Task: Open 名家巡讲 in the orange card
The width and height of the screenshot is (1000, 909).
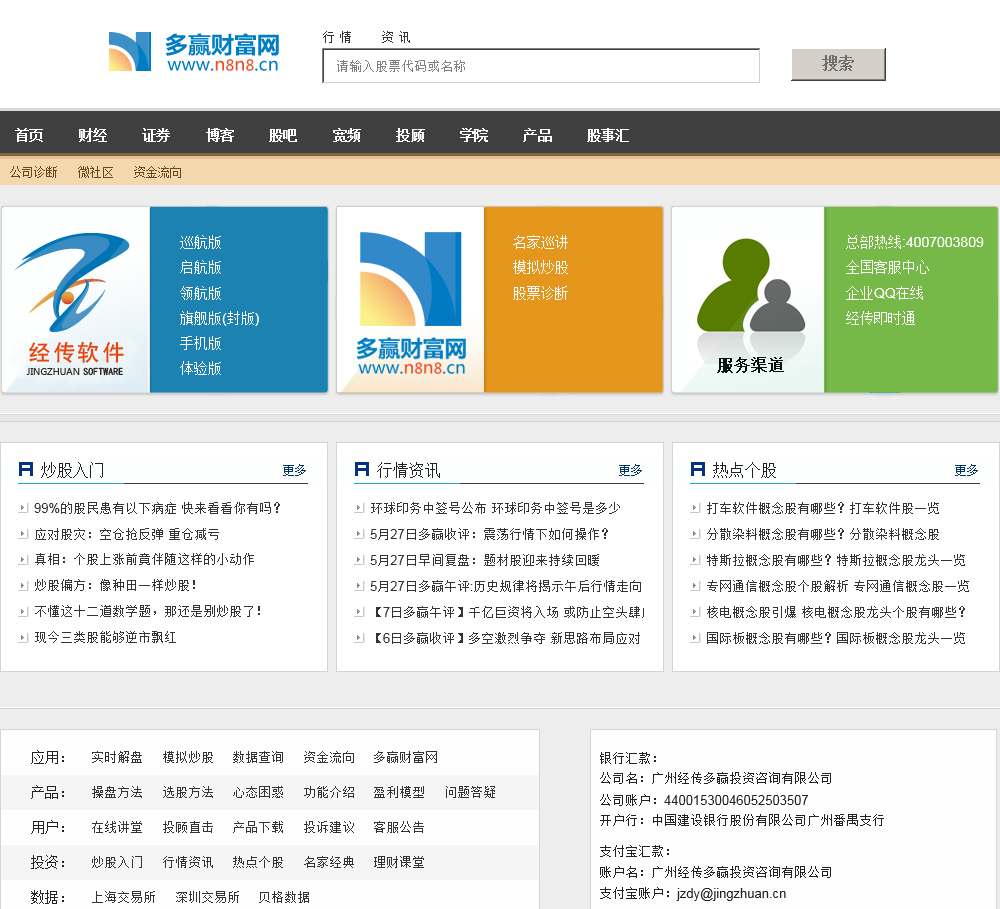Action: tap(540, 242)
